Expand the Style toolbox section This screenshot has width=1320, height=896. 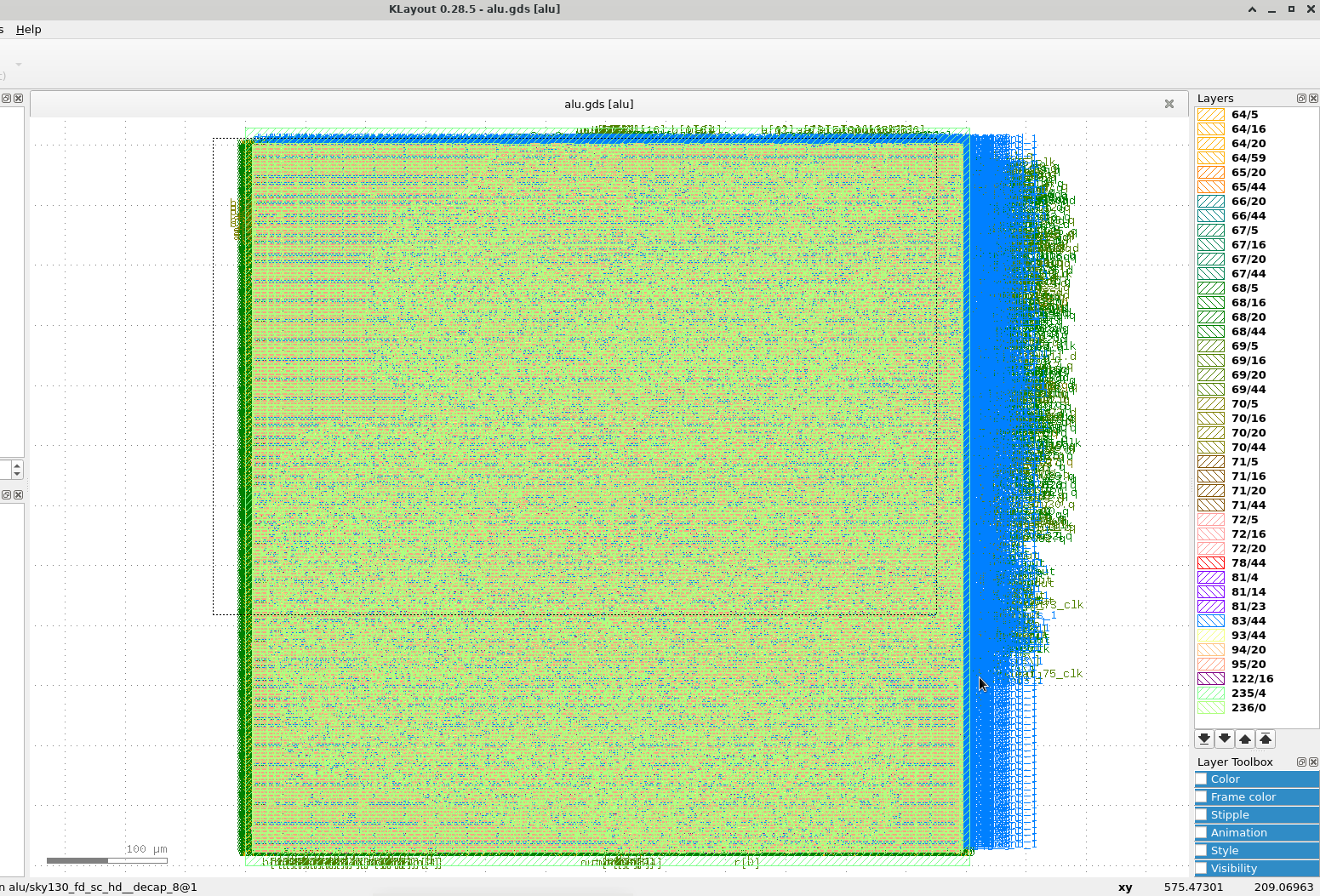point(1257,851)
